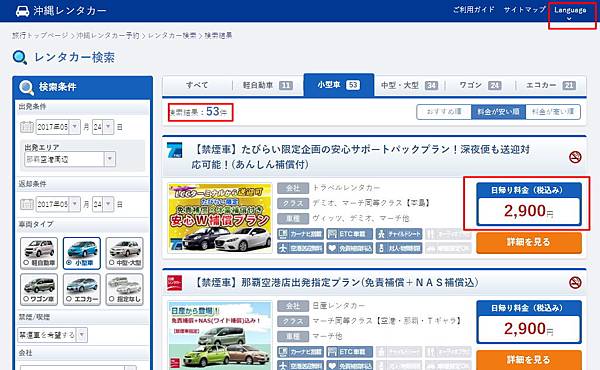Click 免責補償込 heart badge on Nissan plan
This screenshot has height=370, width=600.
point(350,365)
